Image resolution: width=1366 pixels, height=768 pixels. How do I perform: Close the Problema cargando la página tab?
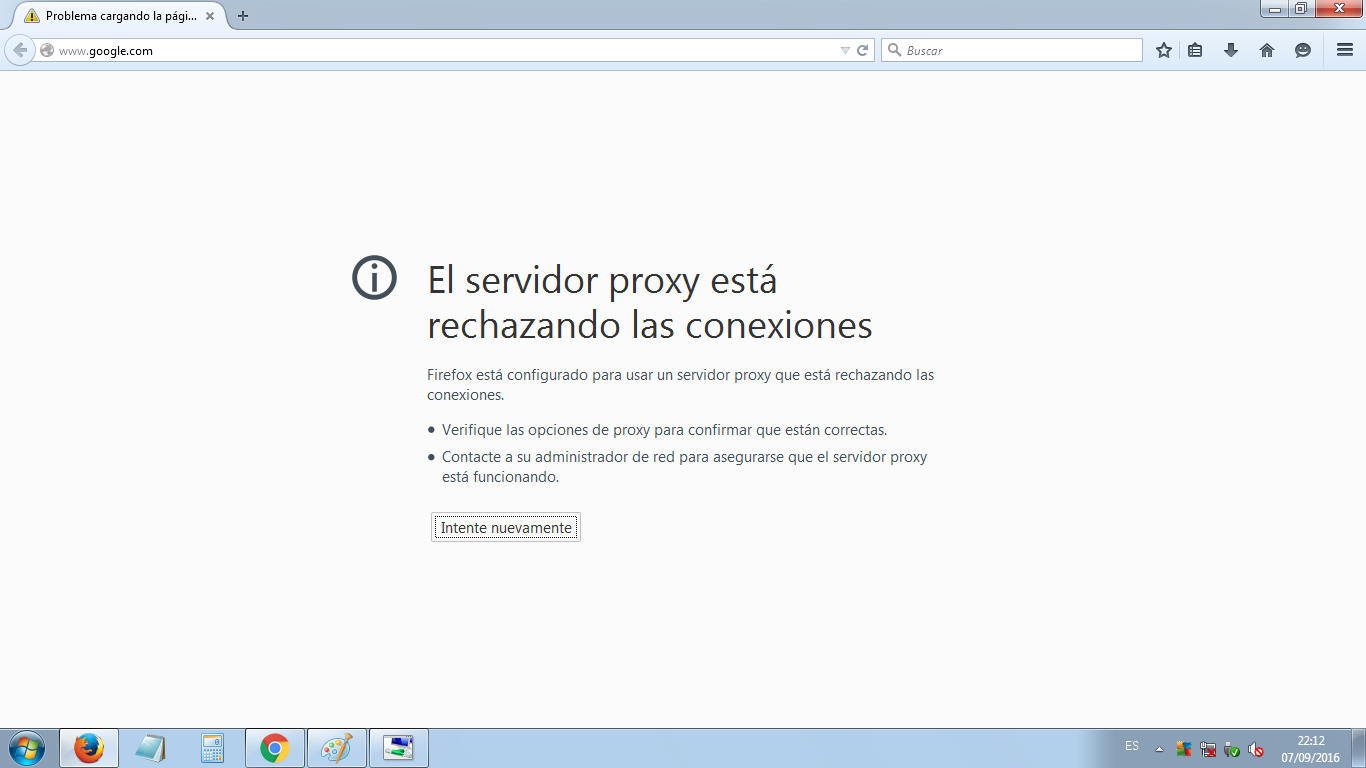(x=210, y=16)
